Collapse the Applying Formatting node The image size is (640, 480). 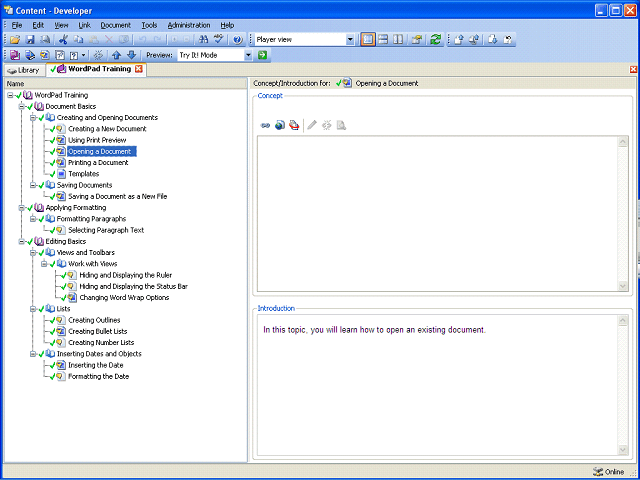coord(22,208)
